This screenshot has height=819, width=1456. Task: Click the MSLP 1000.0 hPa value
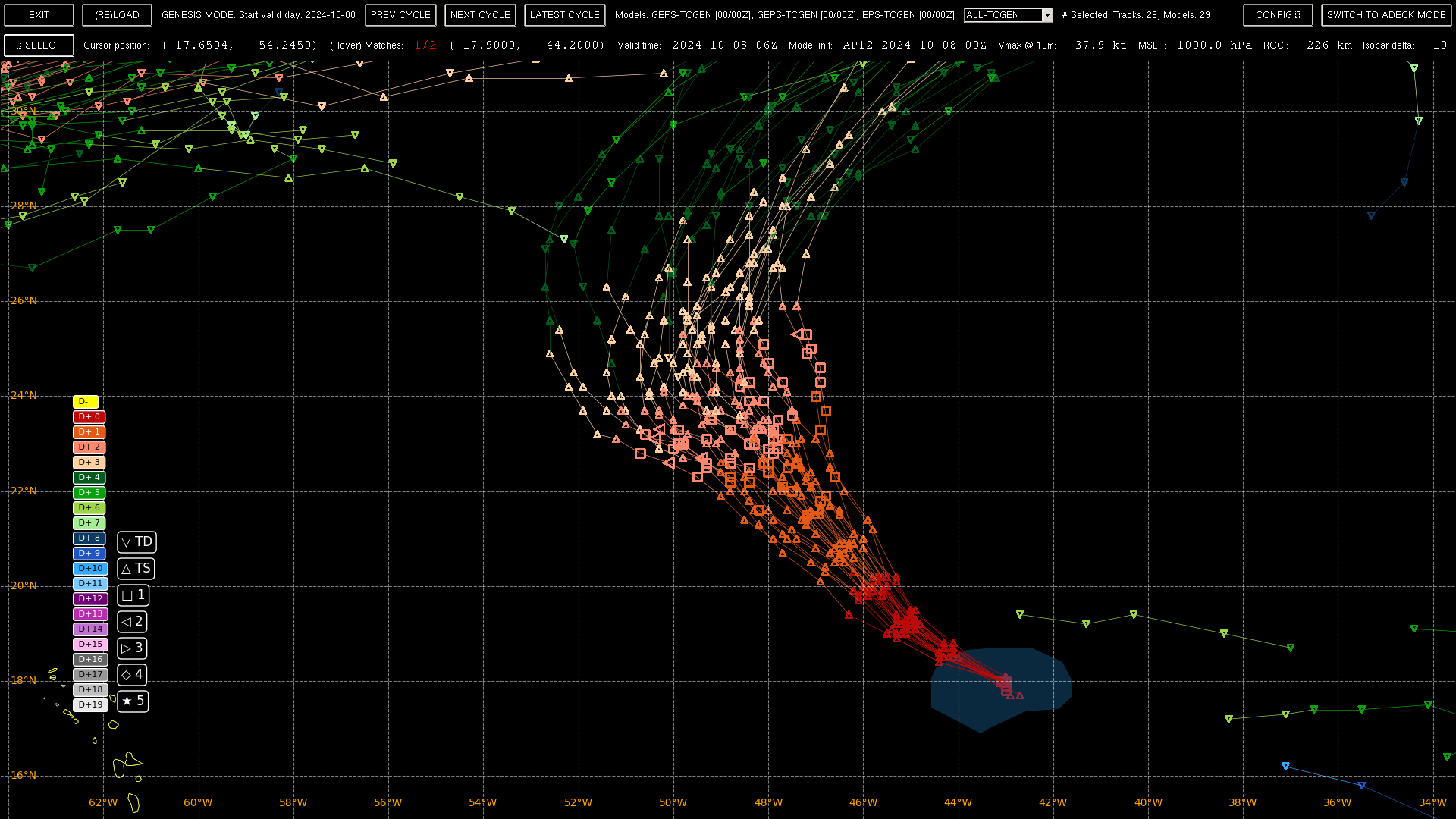click(x=1214, y=45)
